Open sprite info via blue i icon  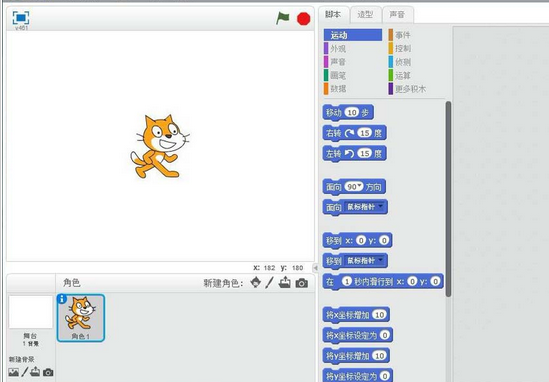[x=62, y=299]
